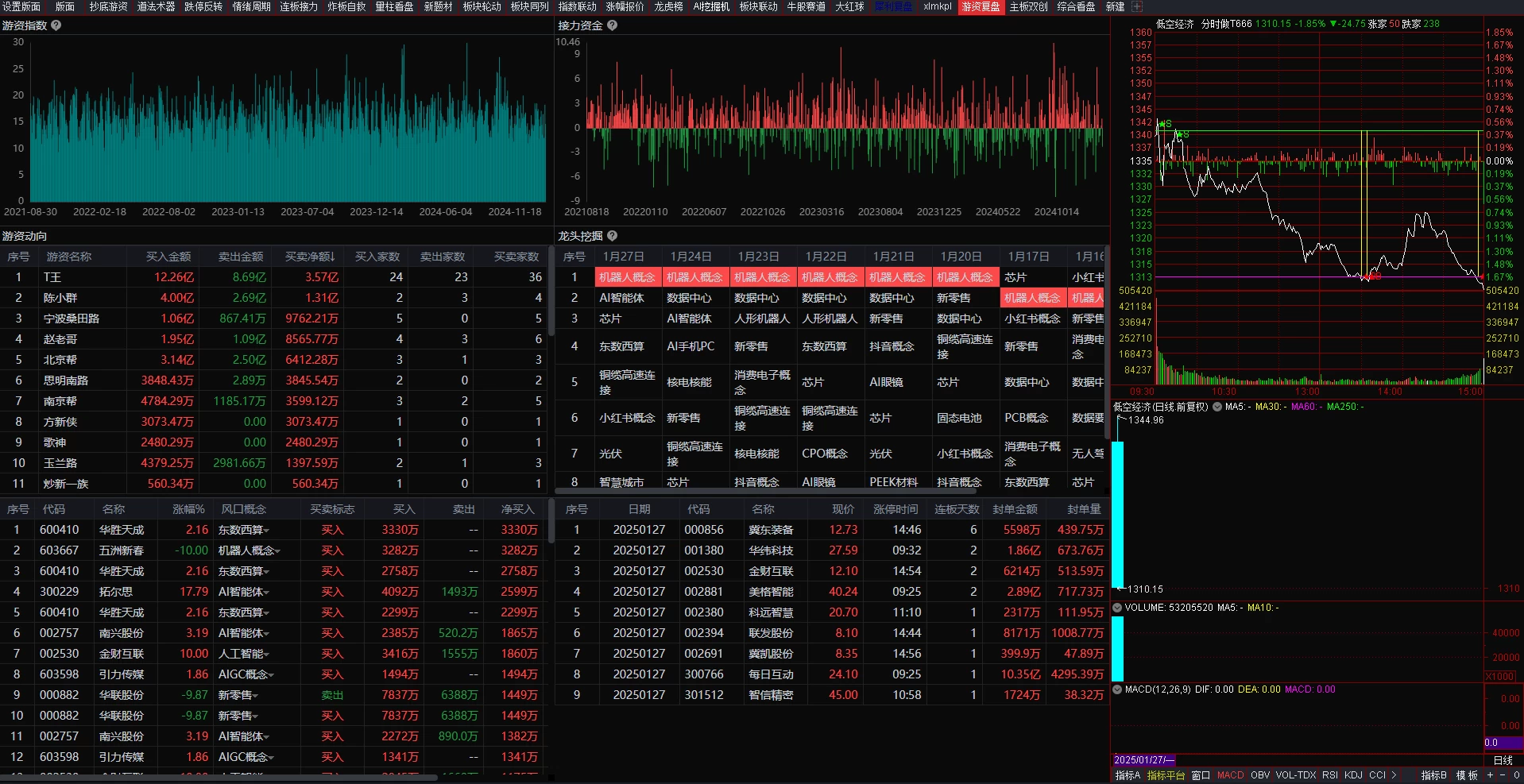Select the 日线 period label

pyautogui.click(x=1503, y=760)
